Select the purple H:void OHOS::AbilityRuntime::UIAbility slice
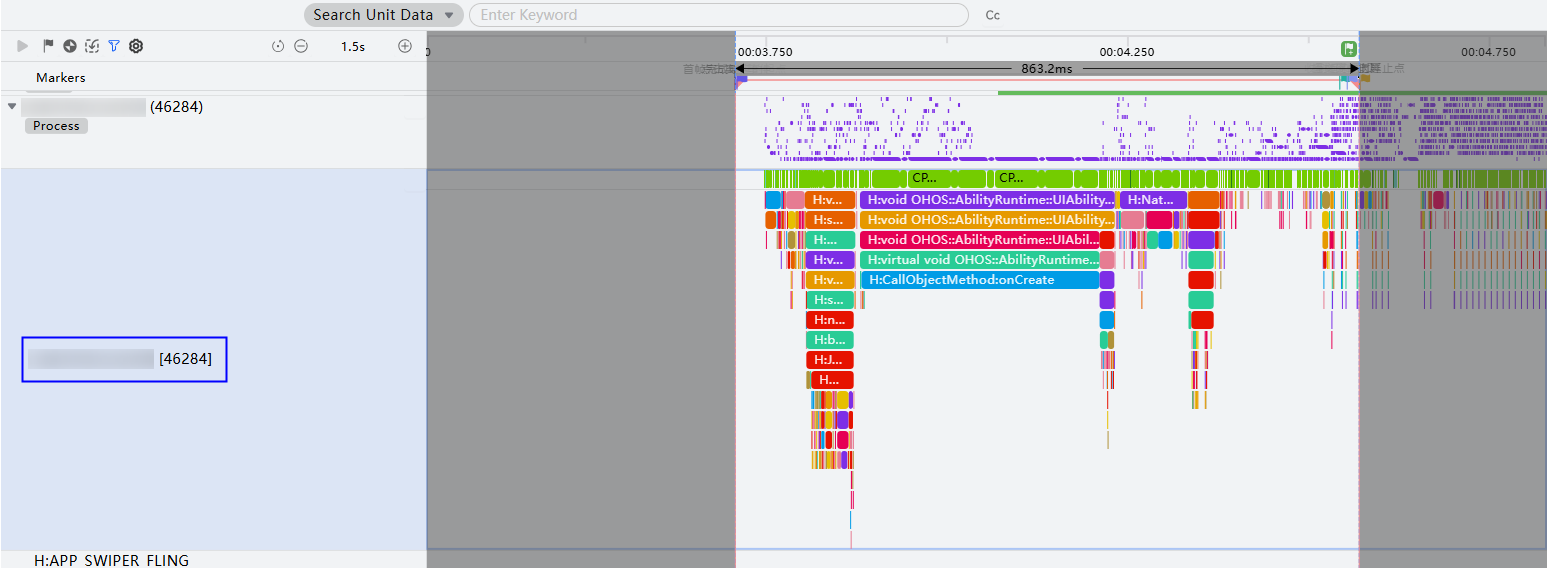The width and height of the screenshot is (1547, 568). pyautogui.click(x=987, y=200)
